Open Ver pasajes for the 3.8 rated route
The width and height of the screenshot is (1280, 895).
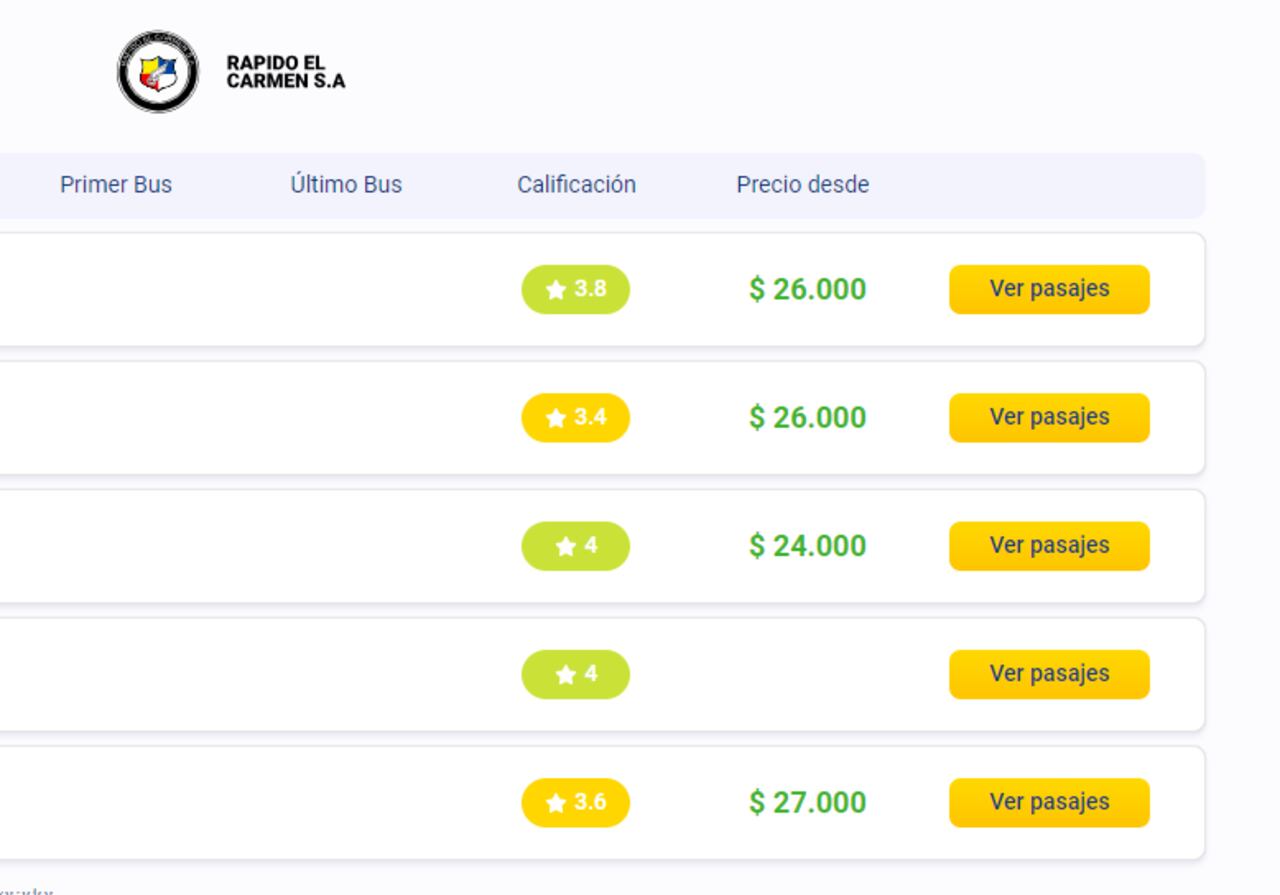click(1049, 289)
